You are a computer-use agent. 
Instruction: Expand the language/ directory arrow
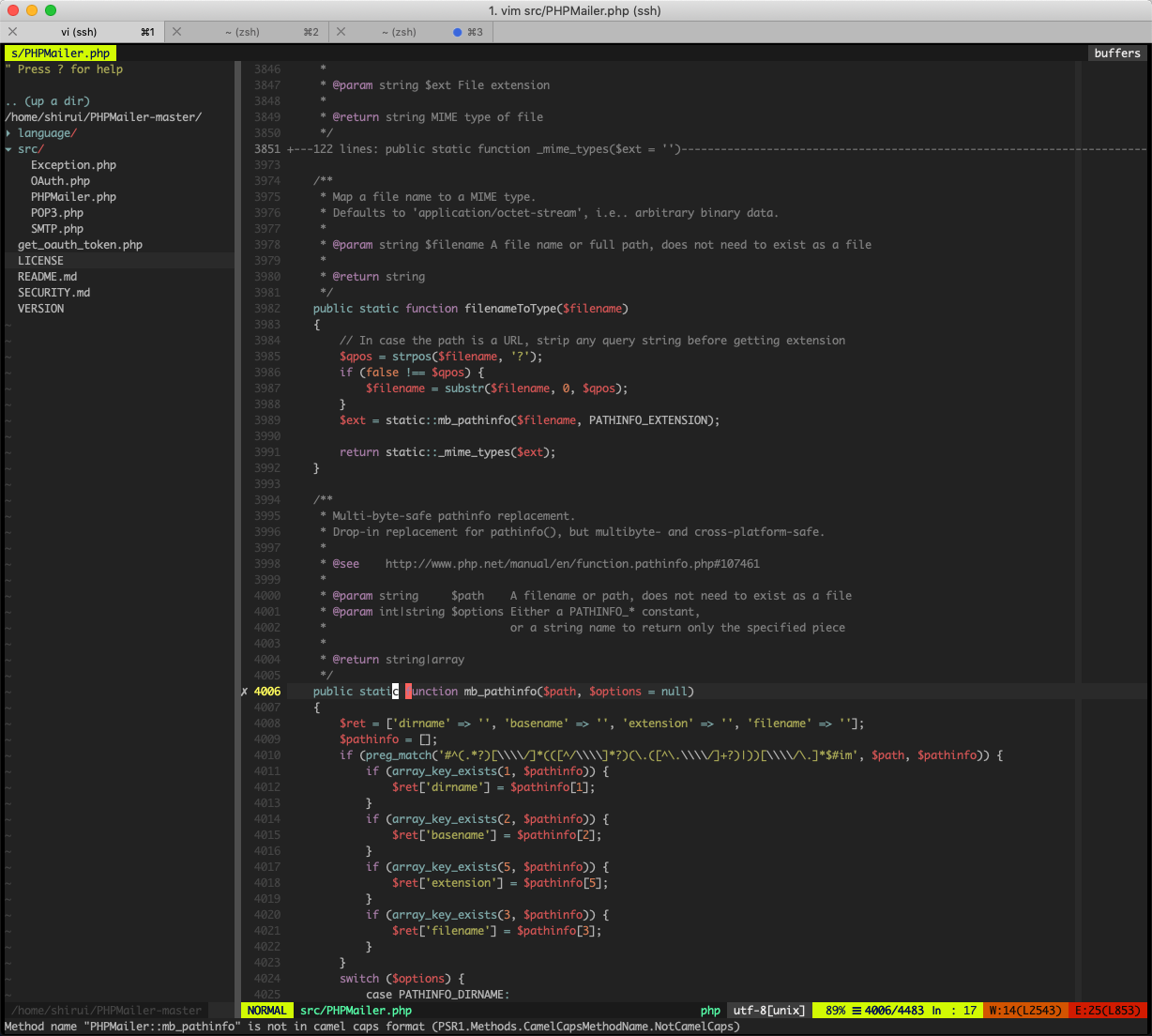pos(8,133)
